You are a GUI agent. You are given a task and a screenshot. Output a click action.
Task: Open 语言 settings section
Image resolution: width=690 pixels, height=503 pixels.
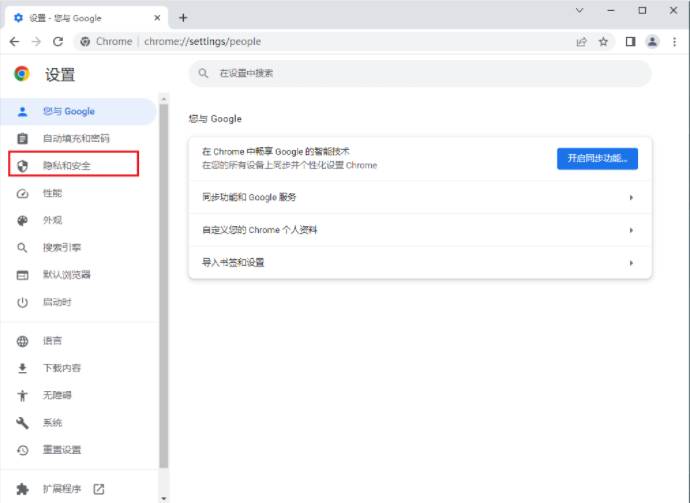coord(78,341)
